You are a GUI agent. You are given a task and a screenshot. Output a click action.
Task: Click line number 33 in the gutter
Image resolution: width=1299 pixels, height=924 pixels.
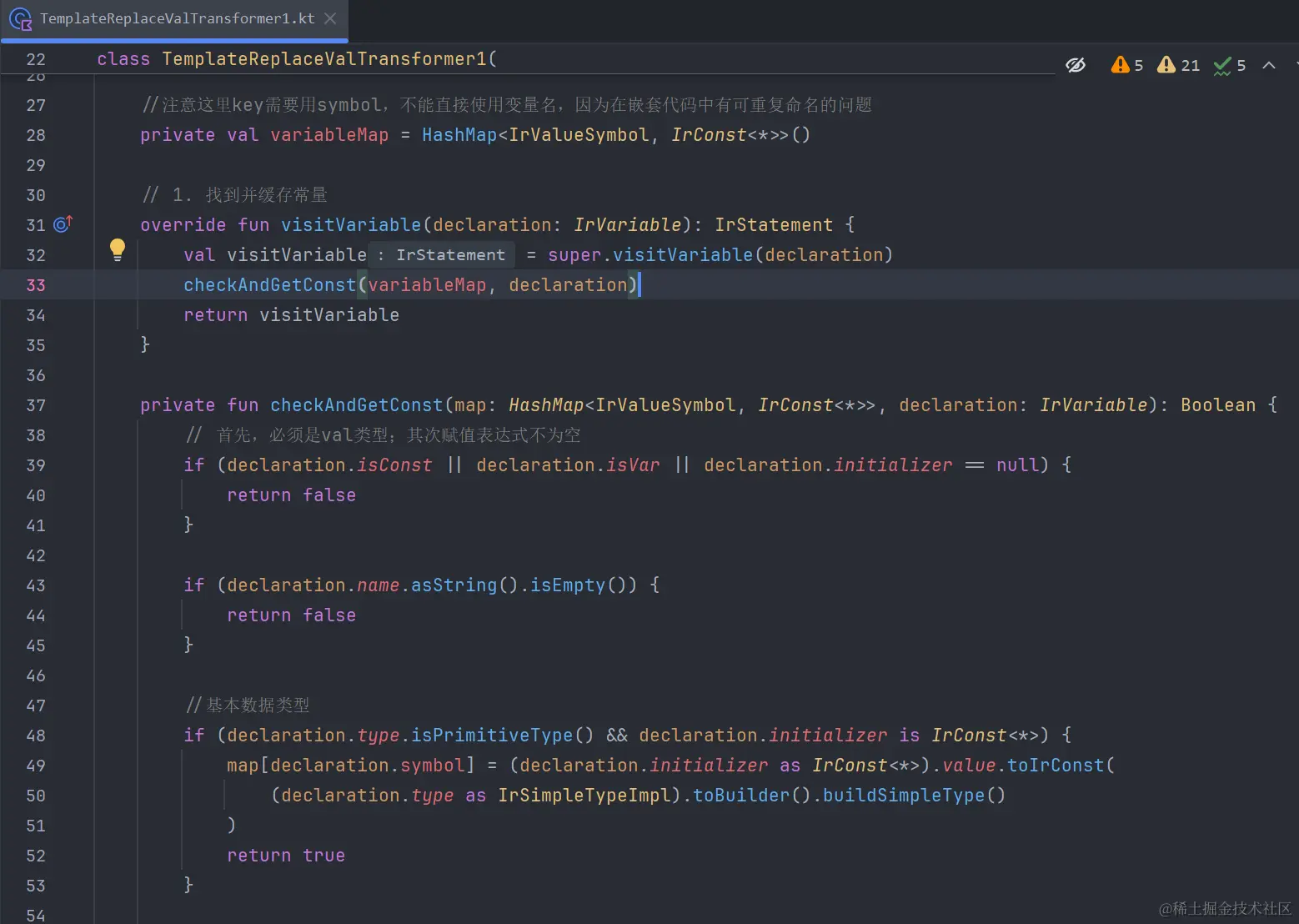coord(36,285)
